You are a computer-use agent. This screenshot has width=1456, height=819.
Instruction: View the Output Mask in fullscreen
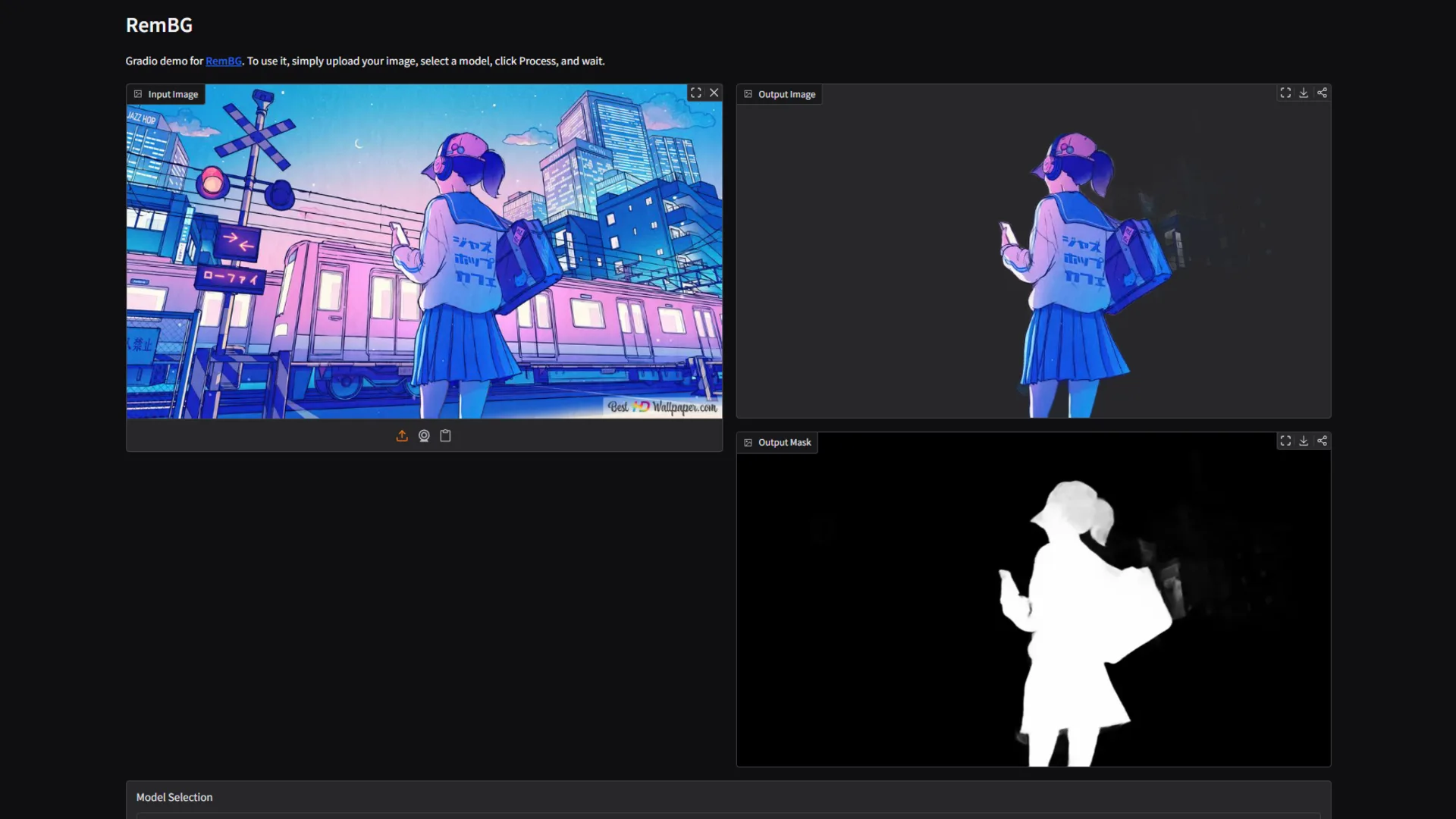pos(1285,441)
